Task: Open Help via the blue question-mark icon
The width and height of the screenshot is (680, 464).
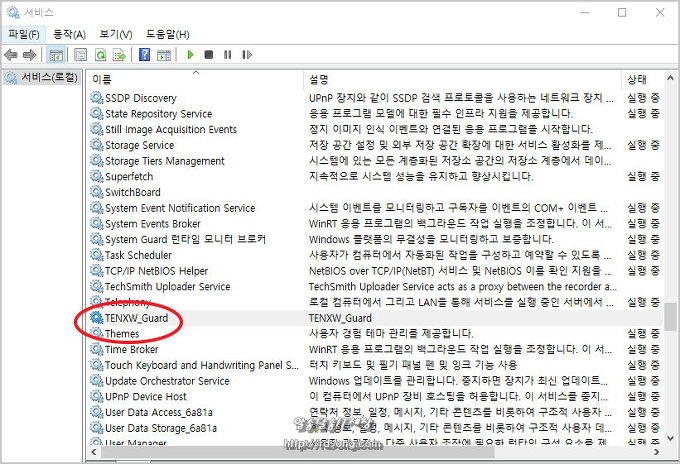Action: pos(145,55)
